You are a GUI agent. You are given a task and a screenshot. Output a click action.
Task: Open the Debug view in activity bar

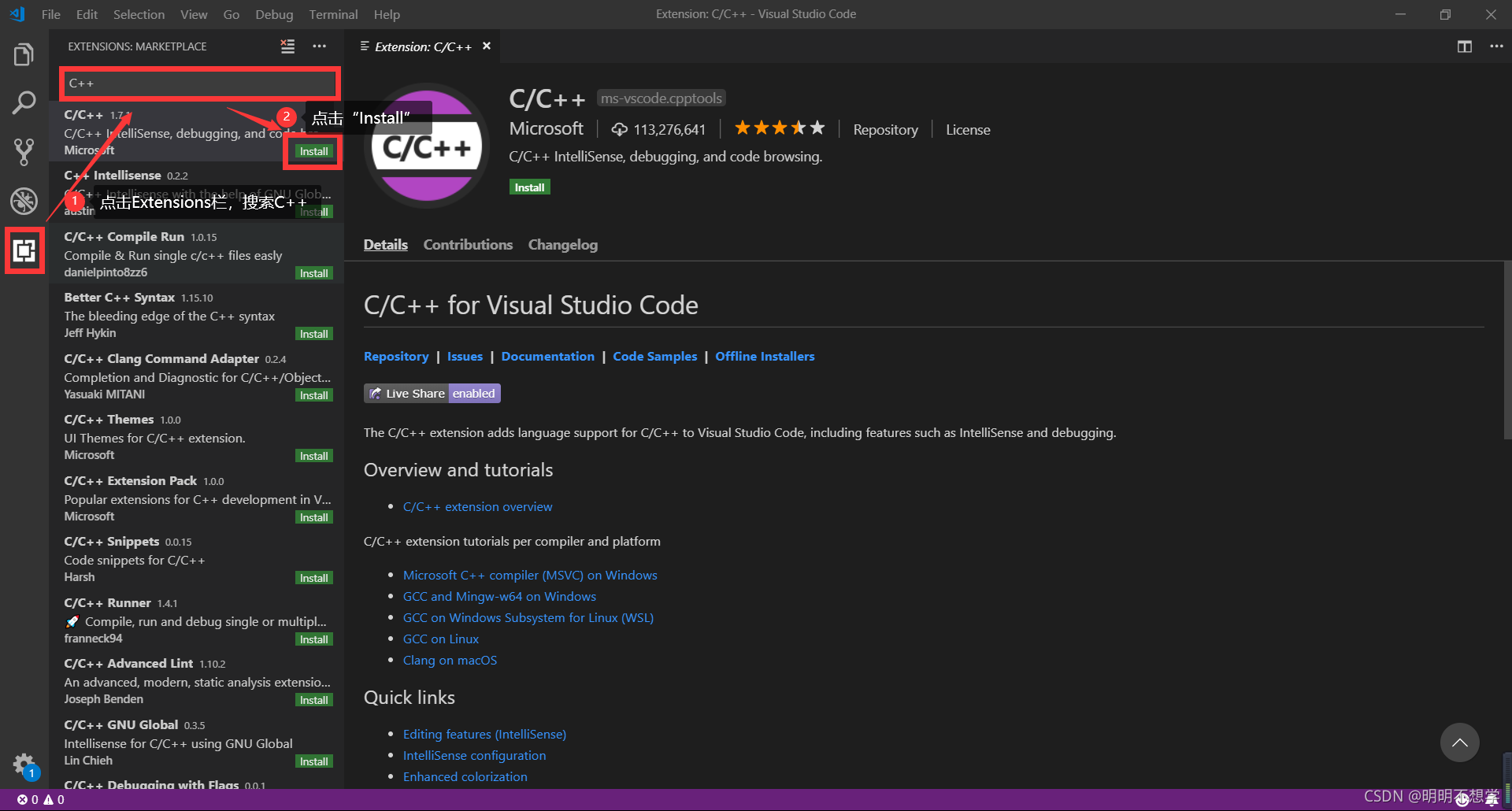tap(24, 201)
